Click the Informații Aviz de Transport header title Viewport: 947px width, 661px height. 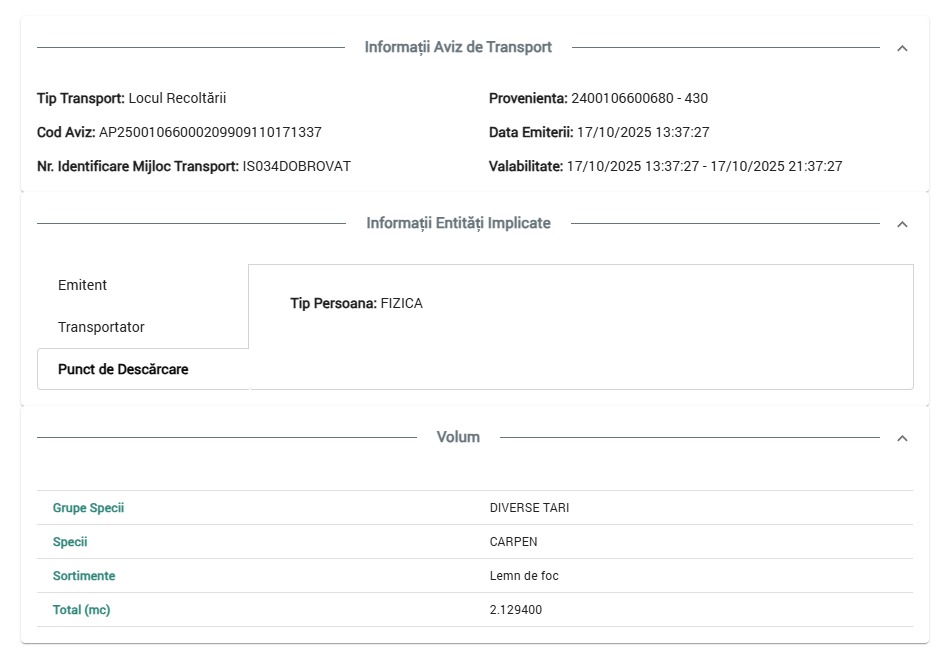458,47
